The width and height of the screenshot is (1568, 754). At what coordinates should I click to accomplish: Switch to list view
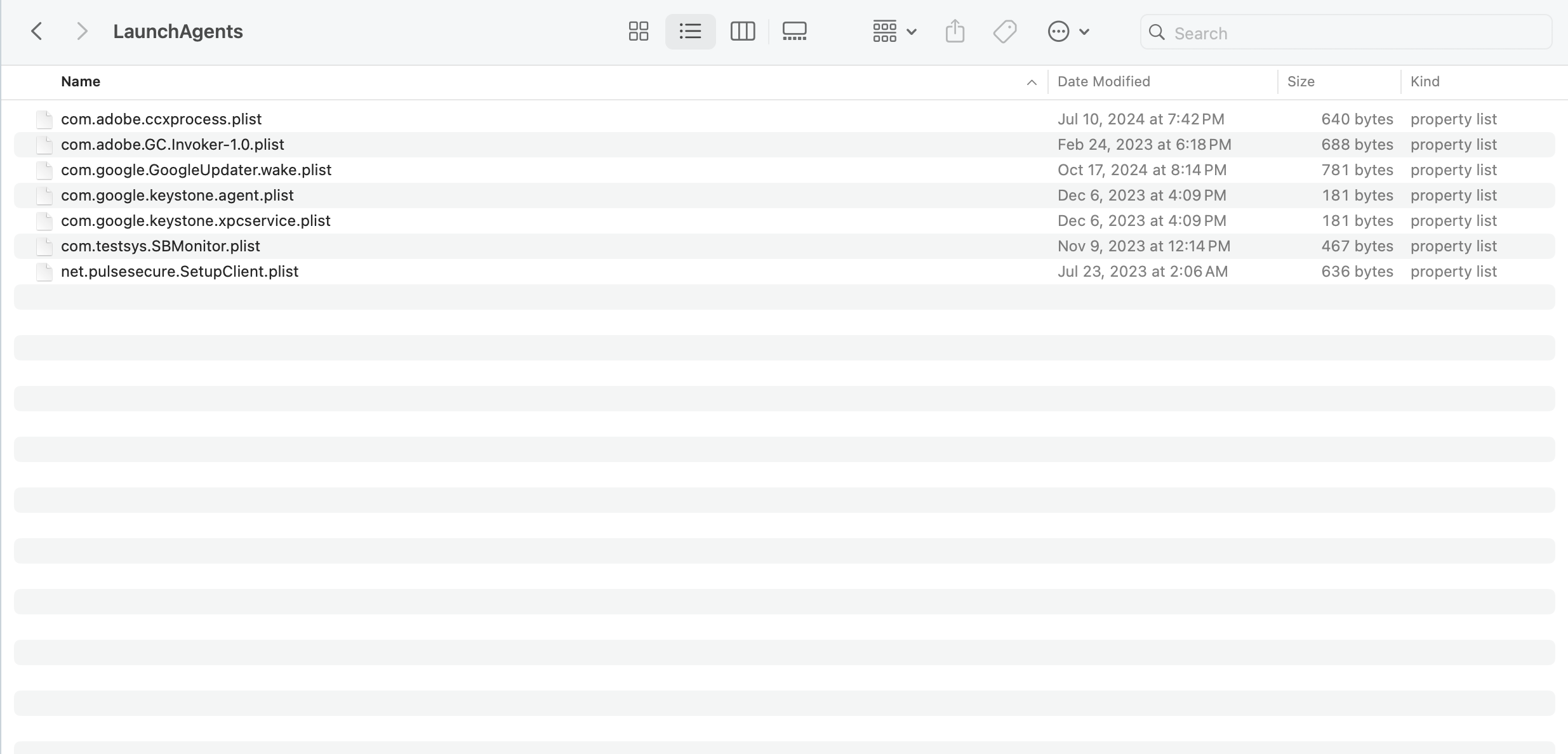690,31
